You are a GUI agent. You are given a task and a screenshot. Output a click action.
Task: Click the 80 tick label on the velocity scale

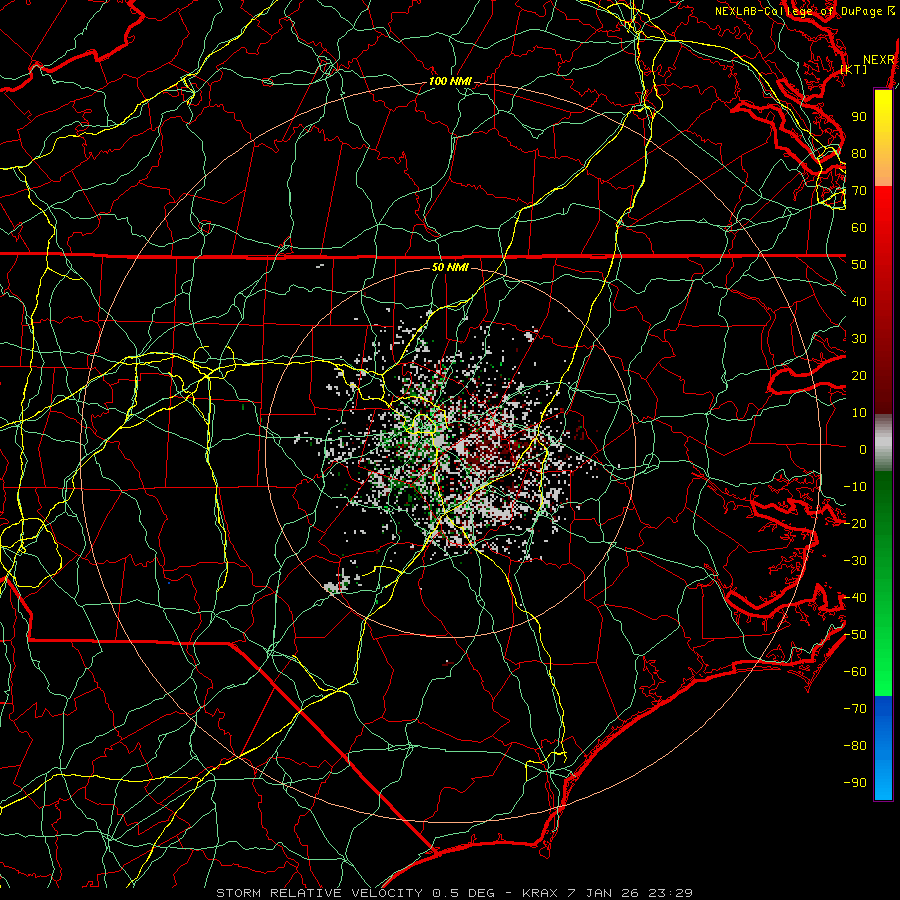pos(859,154)
